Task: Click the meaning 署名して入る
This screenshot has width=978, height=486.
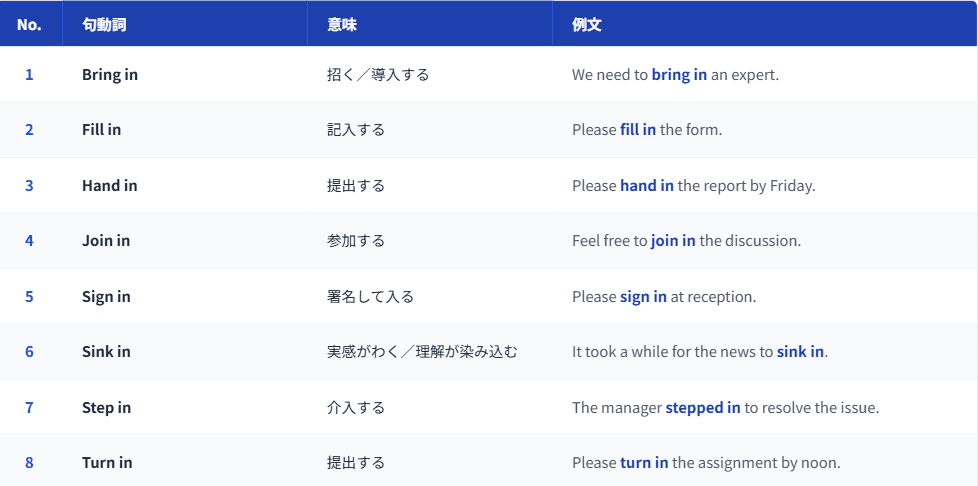Action: [x=370, y=297]
